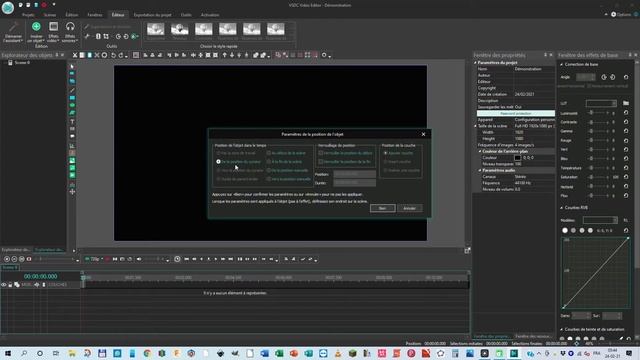The image size is (640, 360).
Task: Select the chart tool in vertical toolbar
Action: click(72, 145)
